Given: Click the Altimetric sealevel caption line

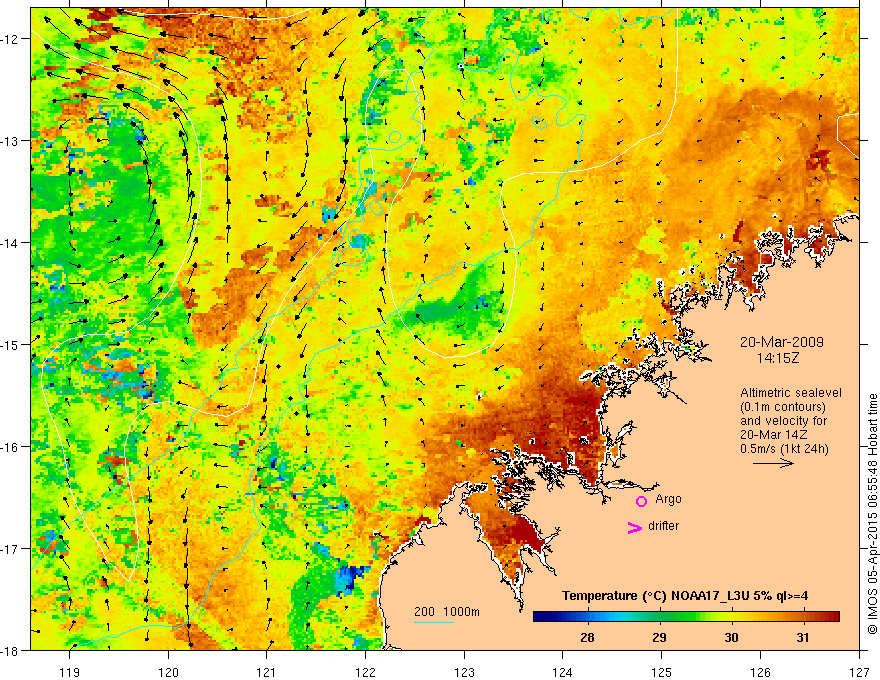Looking at the screenshot, I should 791,393.
